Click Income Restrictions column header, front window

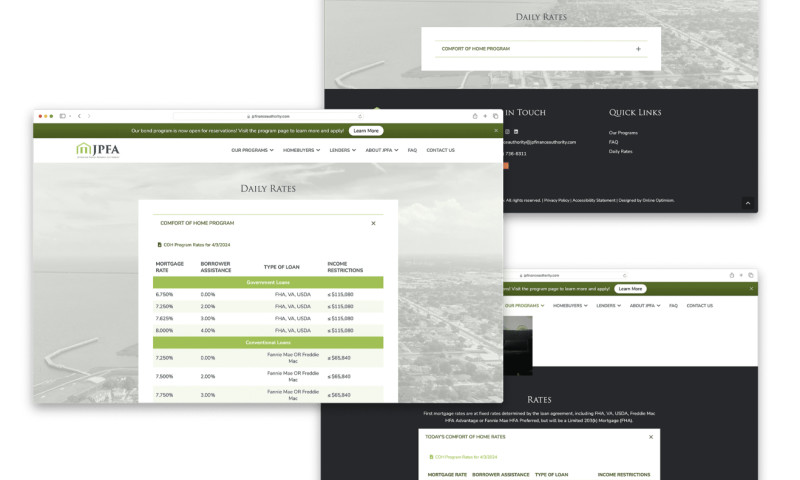(345, 267)
